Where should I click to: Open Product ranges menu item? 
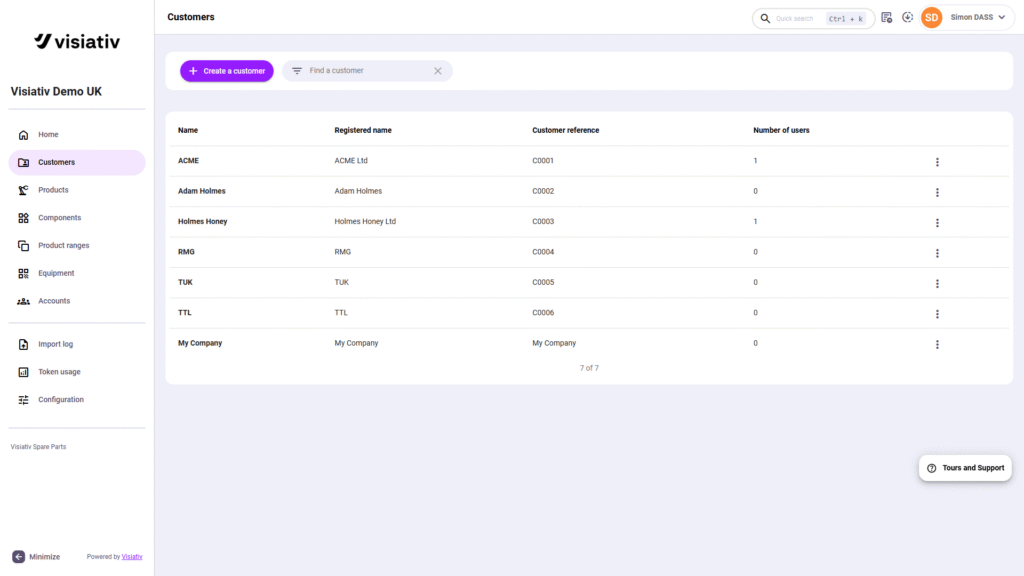(x=77, y=246)
